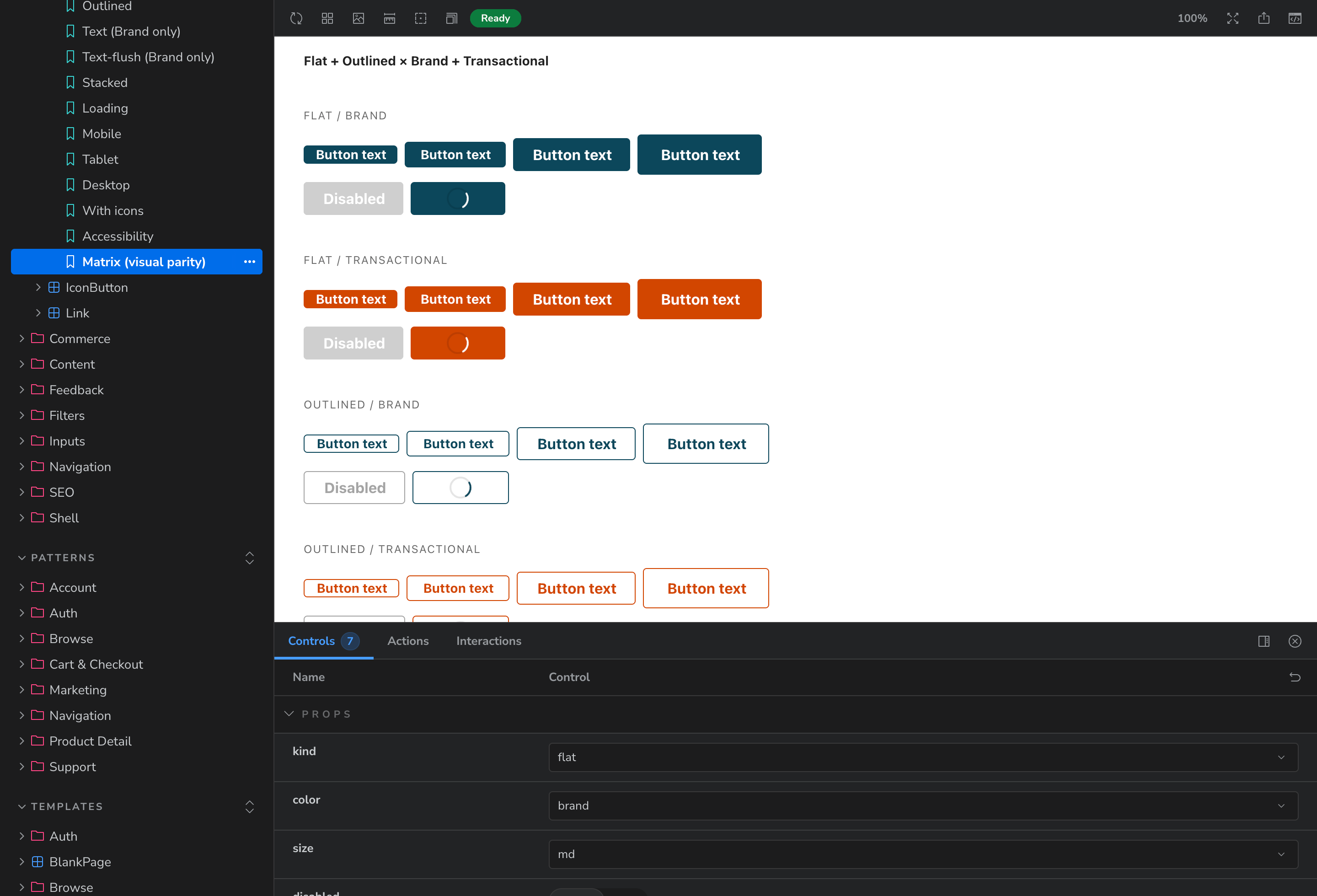The image size is (1317, 896).
Task: Click the Disabled button under Outlined / Brand
Action: [354, 488]
